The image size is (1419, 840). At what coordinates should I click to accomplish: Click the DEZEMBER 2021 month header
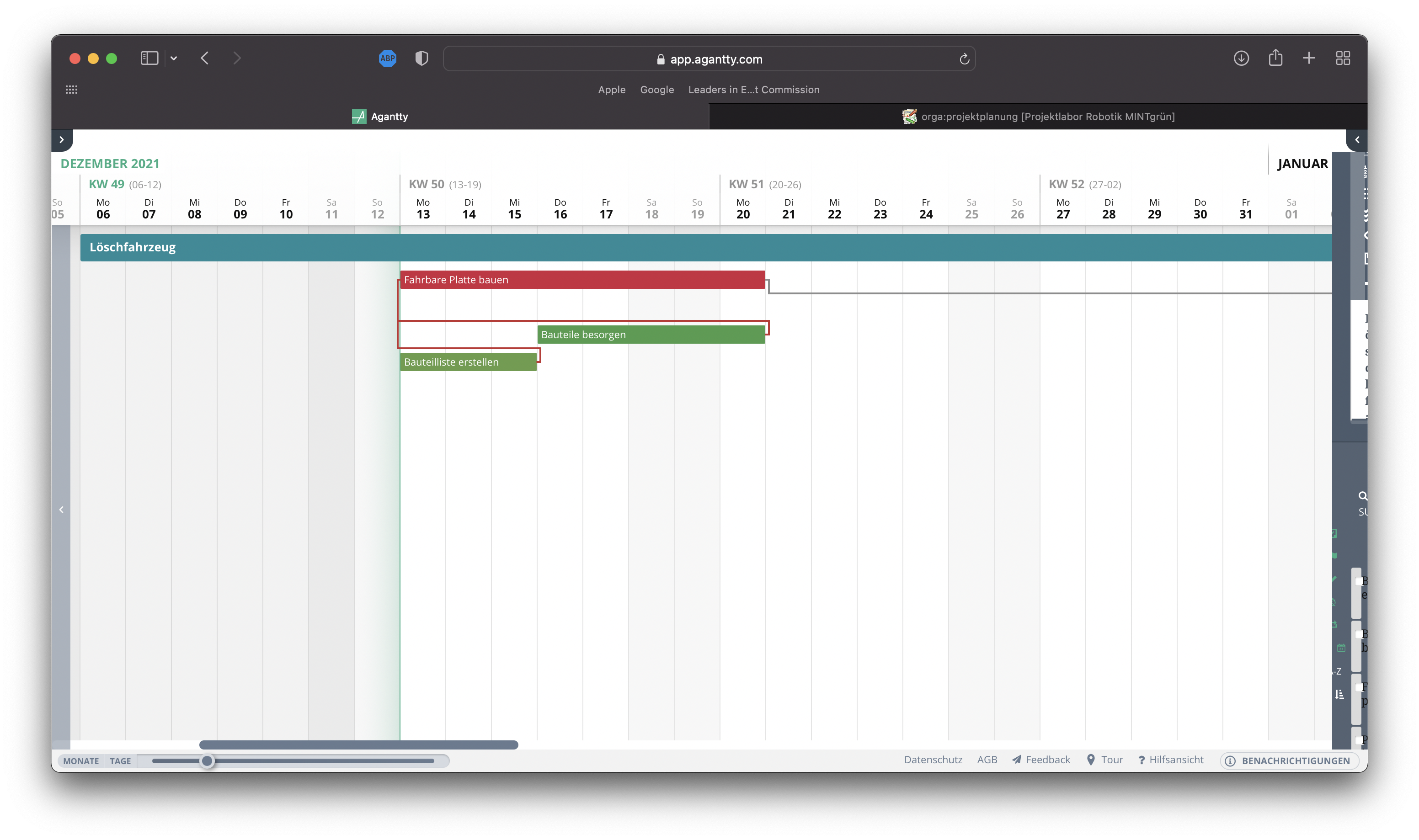coord(110,164)
